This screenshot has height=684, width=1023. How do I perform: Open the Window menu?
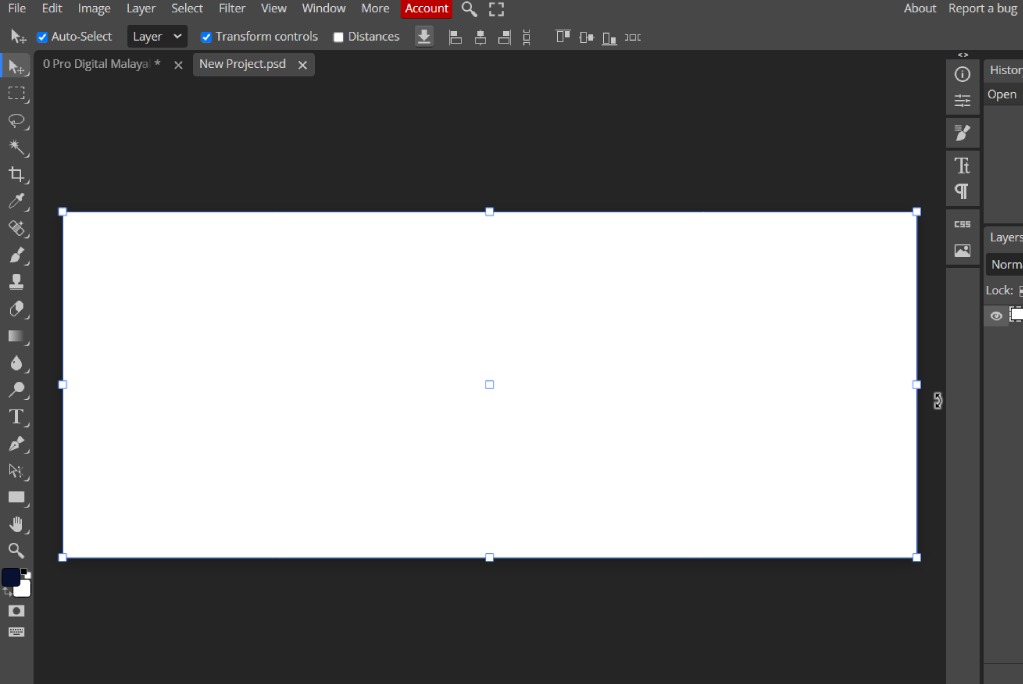[x=324, y=8]
